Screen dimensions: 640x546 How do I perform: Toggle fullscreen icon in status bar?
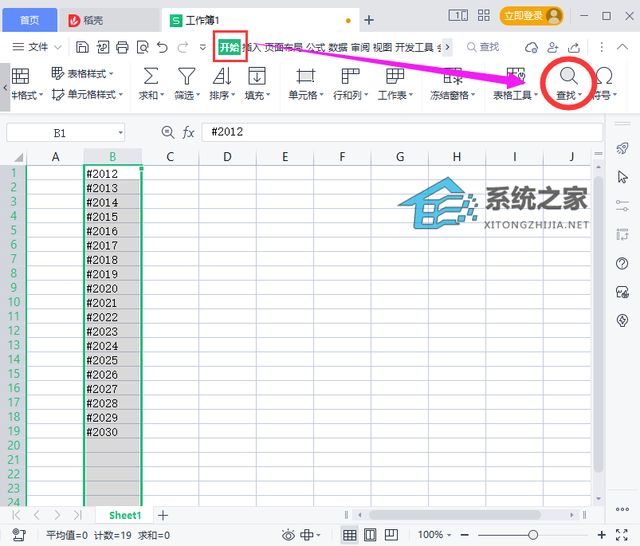tap(622, 535)
